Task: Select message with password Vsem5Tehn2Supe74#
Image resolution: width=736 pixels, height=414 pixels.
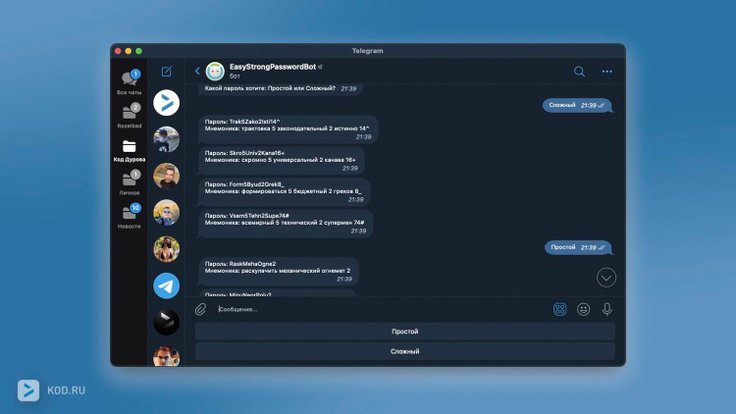Action: click(285, 223)
